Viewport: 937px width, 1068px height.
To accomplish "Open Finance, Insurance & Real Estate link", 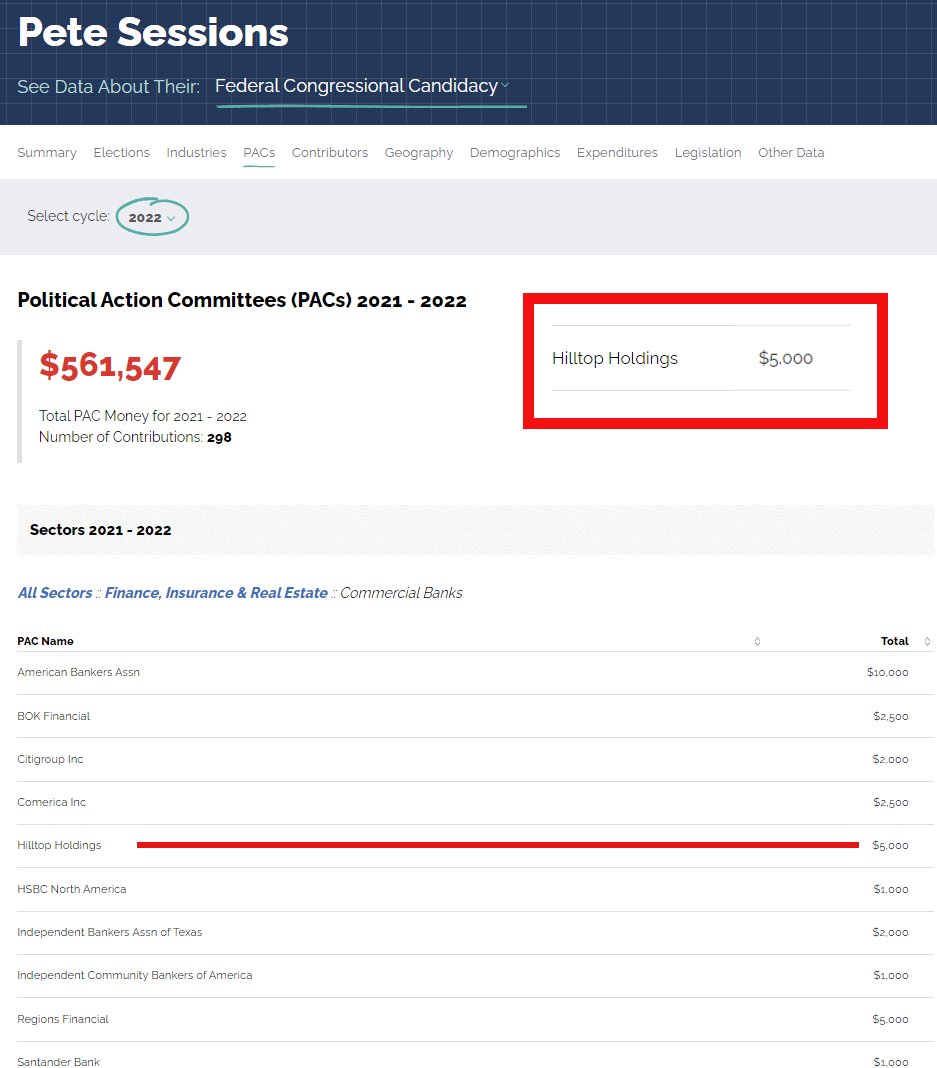I will 216,593.
